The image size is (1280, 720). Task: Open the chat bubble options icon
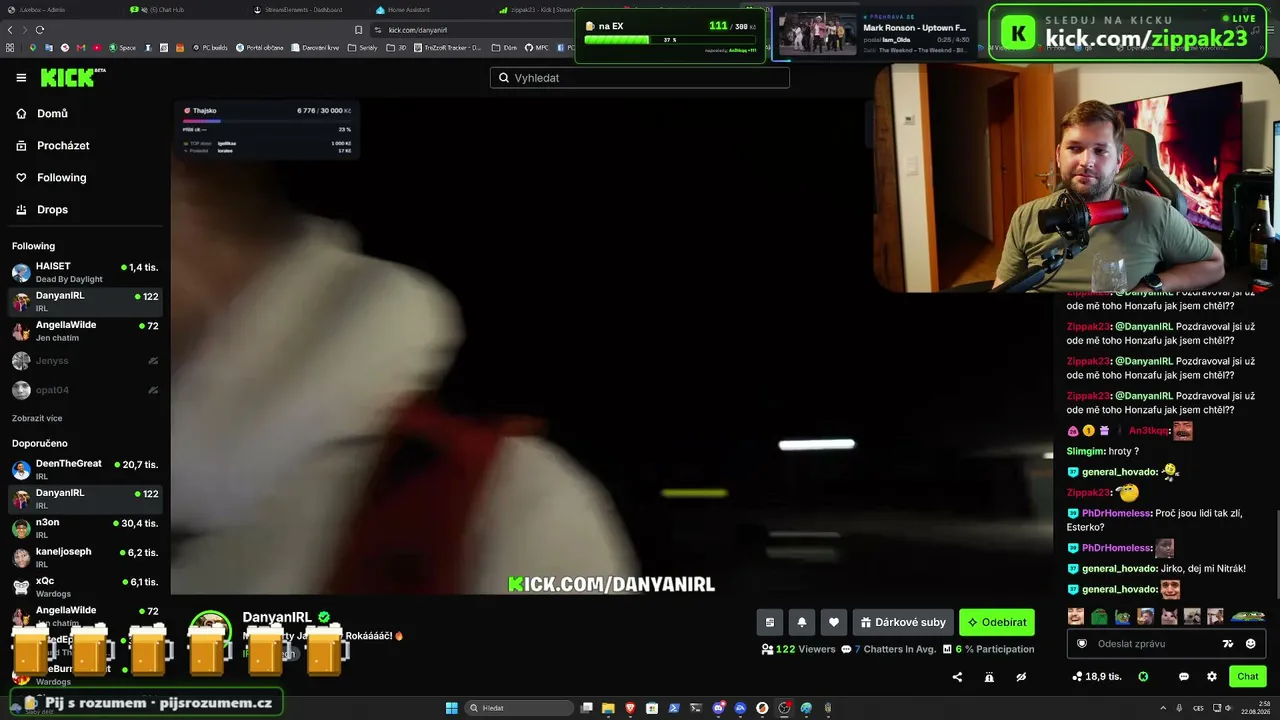tap(1184, 677)
